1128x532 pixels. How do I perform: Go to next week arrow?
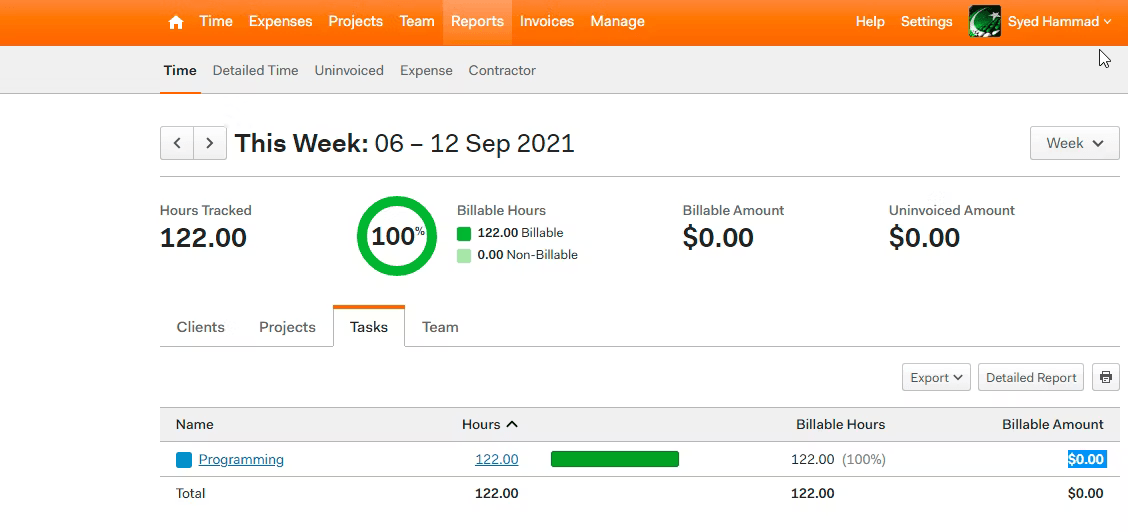tap(210, 143)
